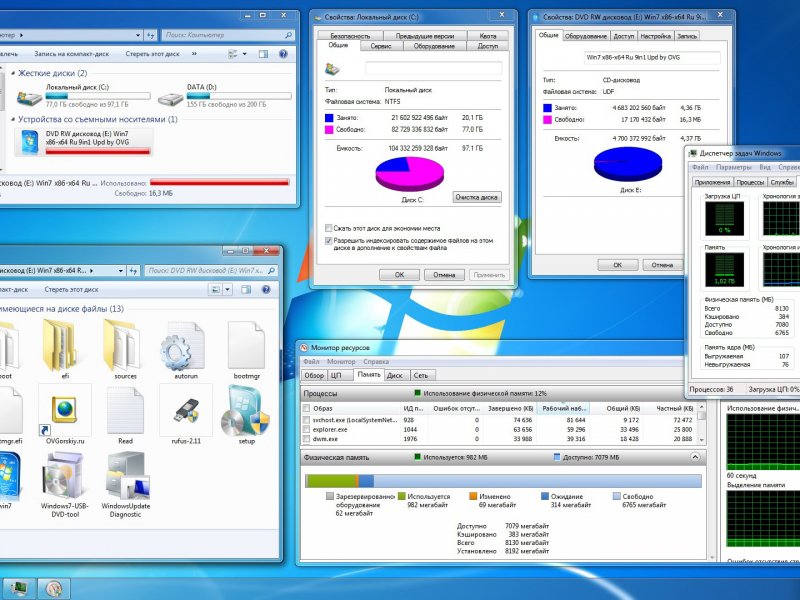Image resolution: width=800 pixels, height=600 pixels.
Task: Click Отмена in disk C properties
Action: (444, 274)
